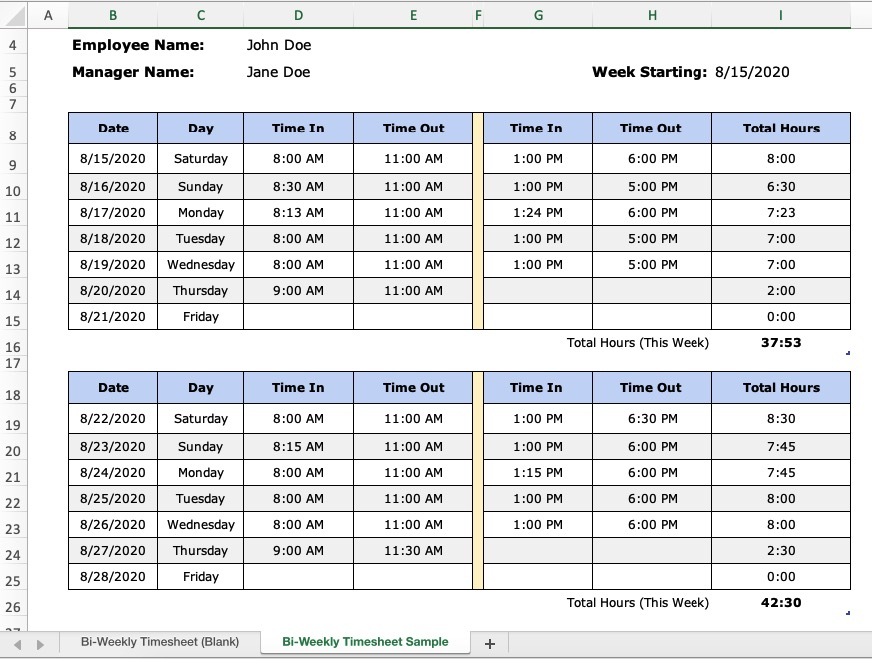Select the 6:30 PM time out cell
This screenshot has width=872, height=659.
[652, 418]
